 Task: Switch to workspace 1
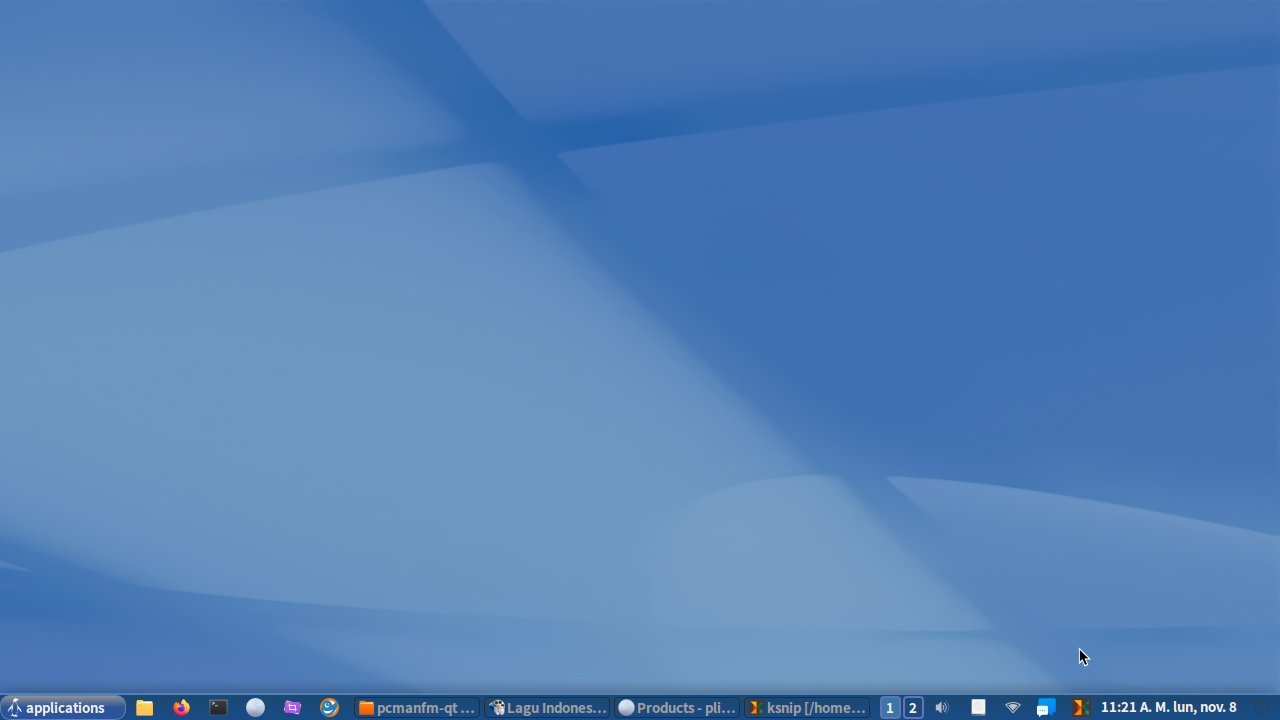click(x=890, y=707)
